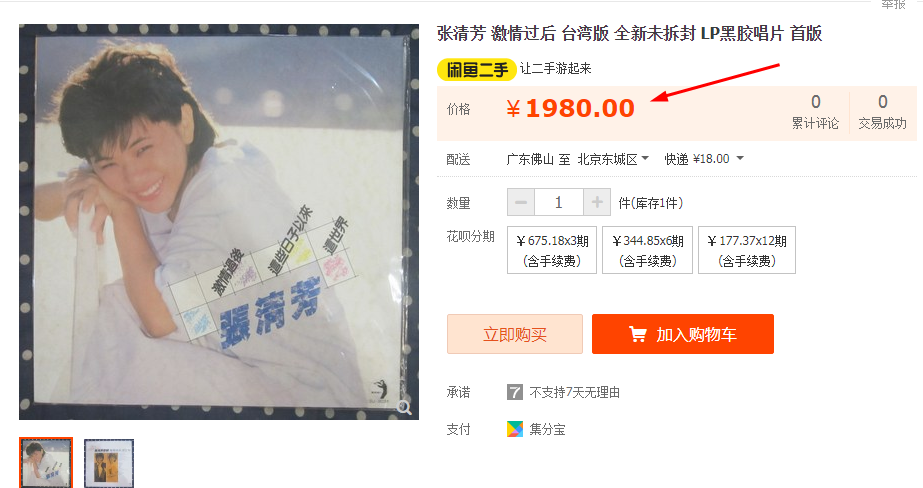The image size is (923, 488).
Task: Click the shopping cart icon
Action: (638, 334)
